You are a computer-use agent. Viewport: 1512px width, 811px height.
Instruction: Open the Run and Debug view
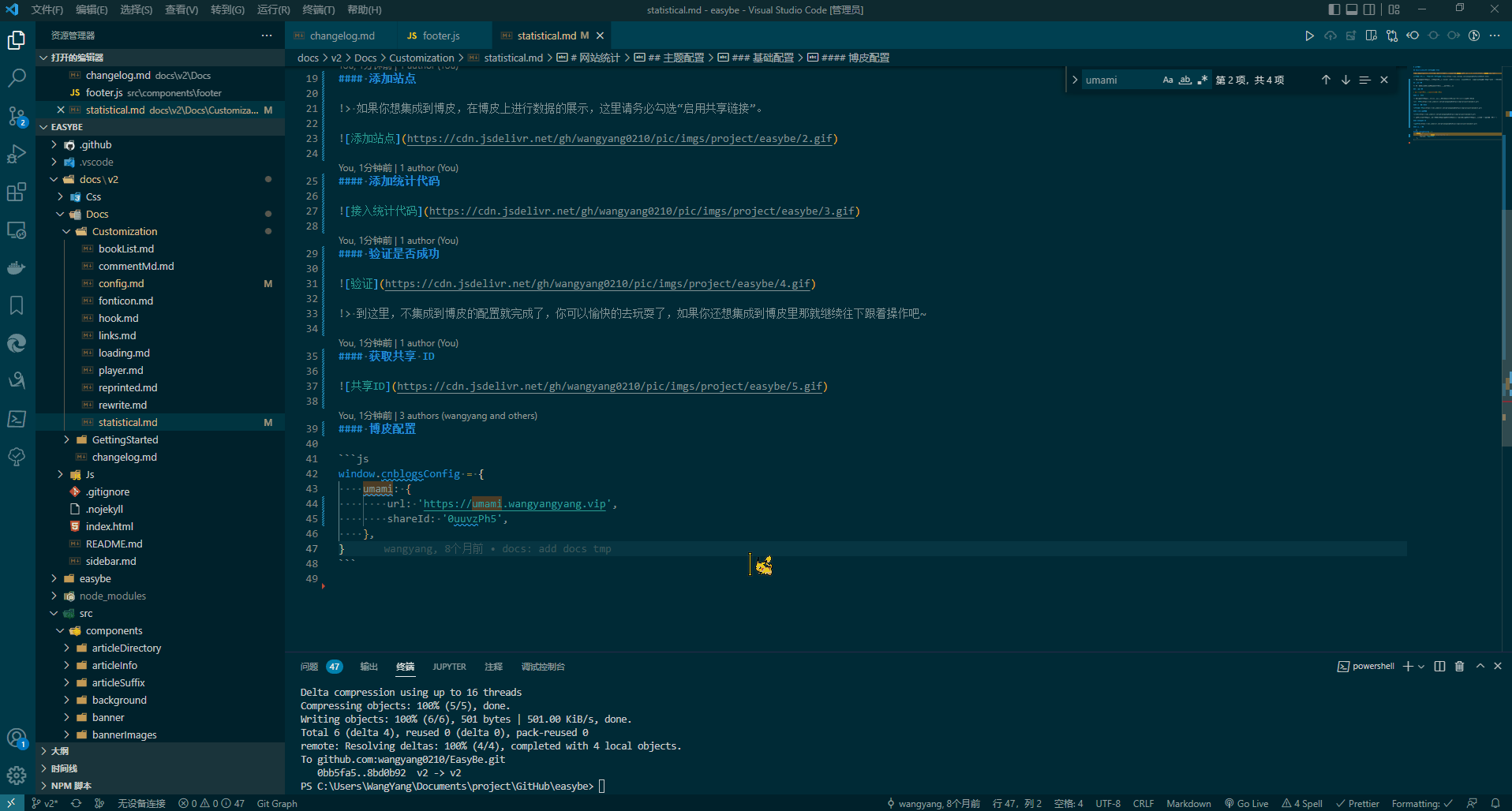coord(17,154)
